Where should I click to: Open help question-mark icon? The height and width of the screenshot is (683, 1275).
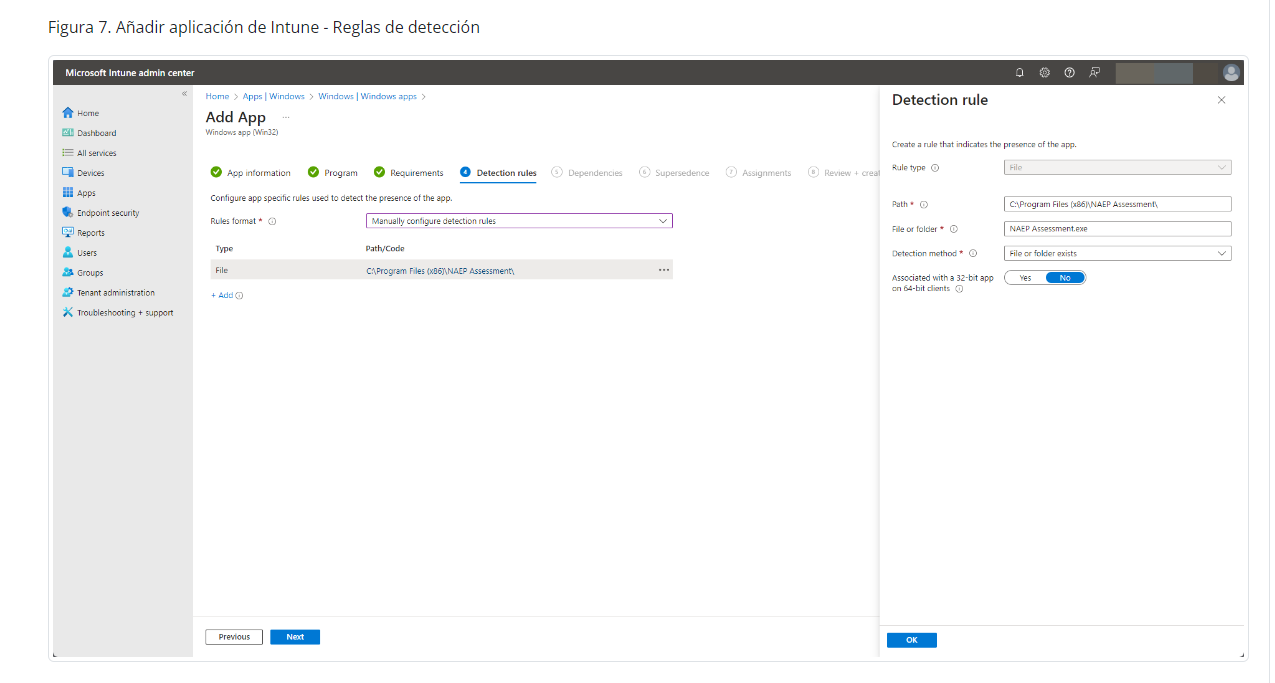1069,72
